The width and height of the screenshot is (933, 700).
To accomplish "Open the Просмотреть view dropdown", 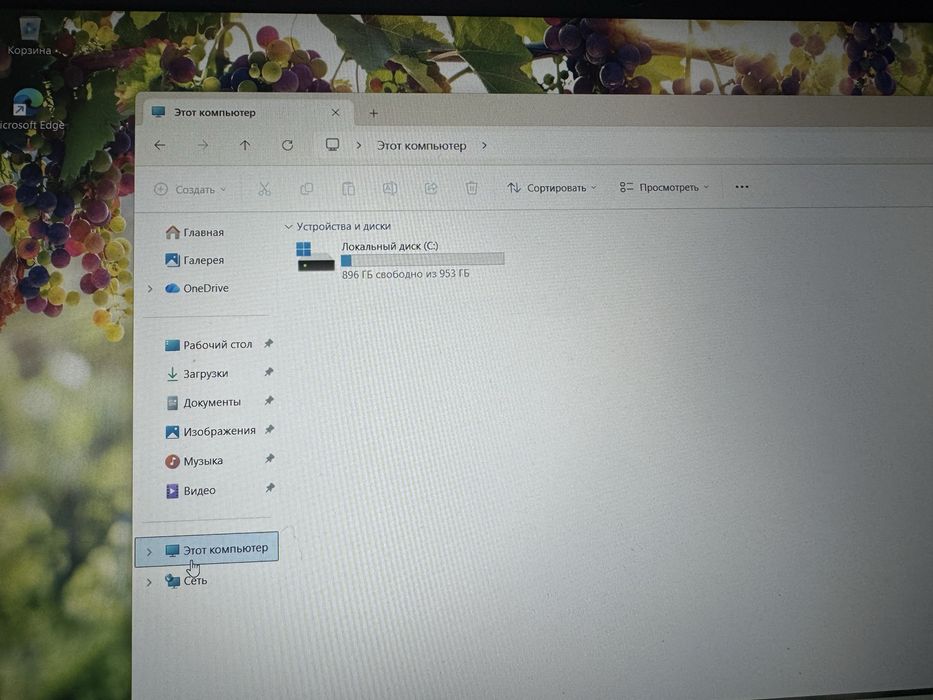I will [664, 188].
